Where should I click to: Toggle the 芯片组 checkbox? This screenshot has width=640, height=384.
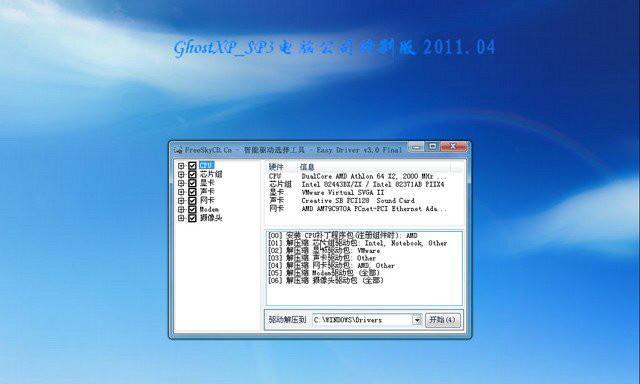[192, 175]
